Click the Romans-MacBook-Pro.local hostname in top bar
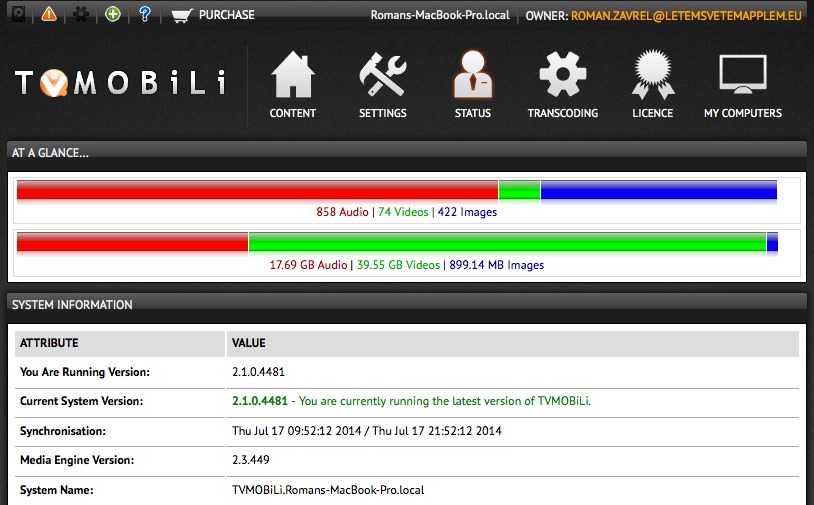The width and height of the screenshot is (814, 505). [x=440, y=16]
